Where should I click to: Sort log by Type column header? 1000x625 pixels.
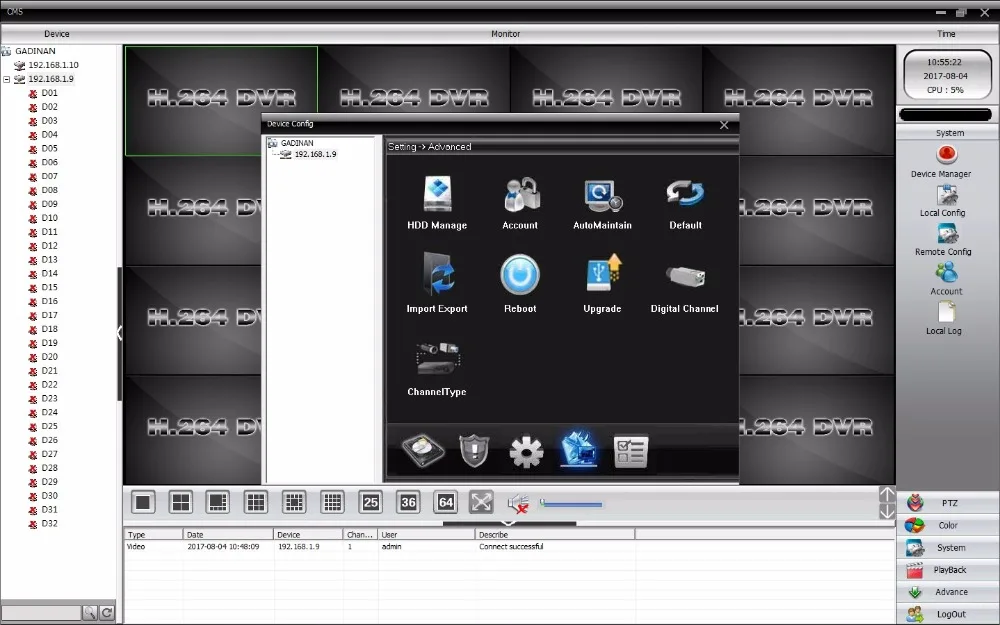[x=154, y=534]
